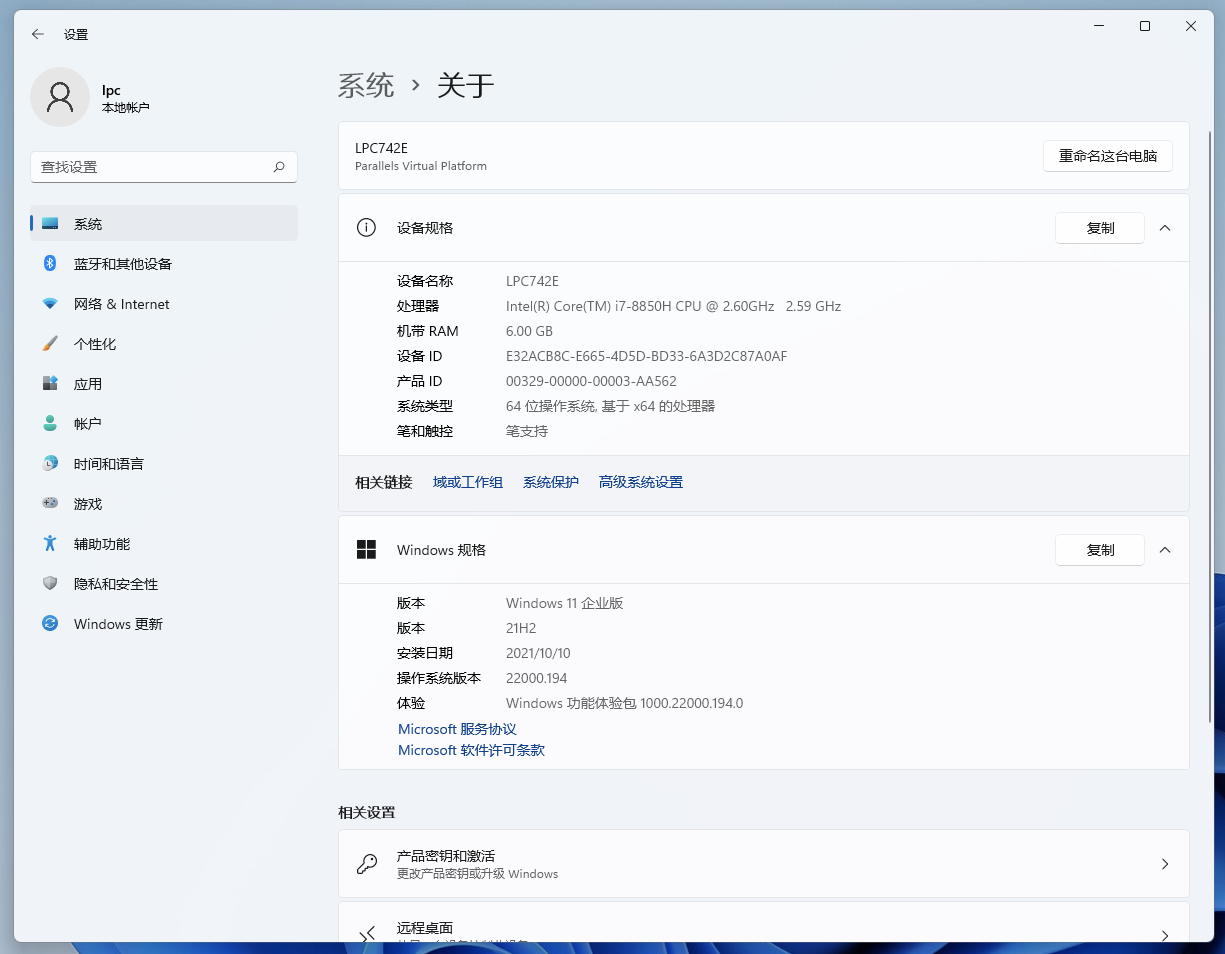Open 远程桌面 via its chevron arrow
The image size is (1225, 954).
point(1165,936)
